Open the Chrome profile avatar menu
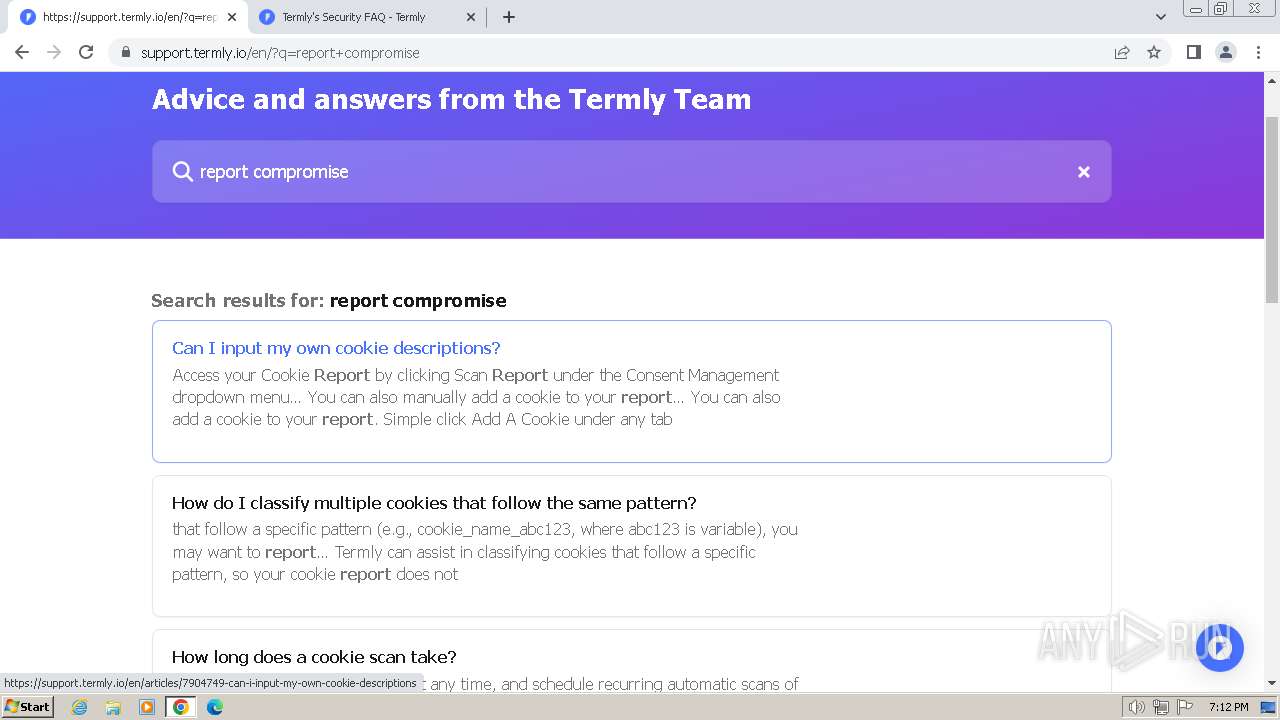 point(1225,52)
